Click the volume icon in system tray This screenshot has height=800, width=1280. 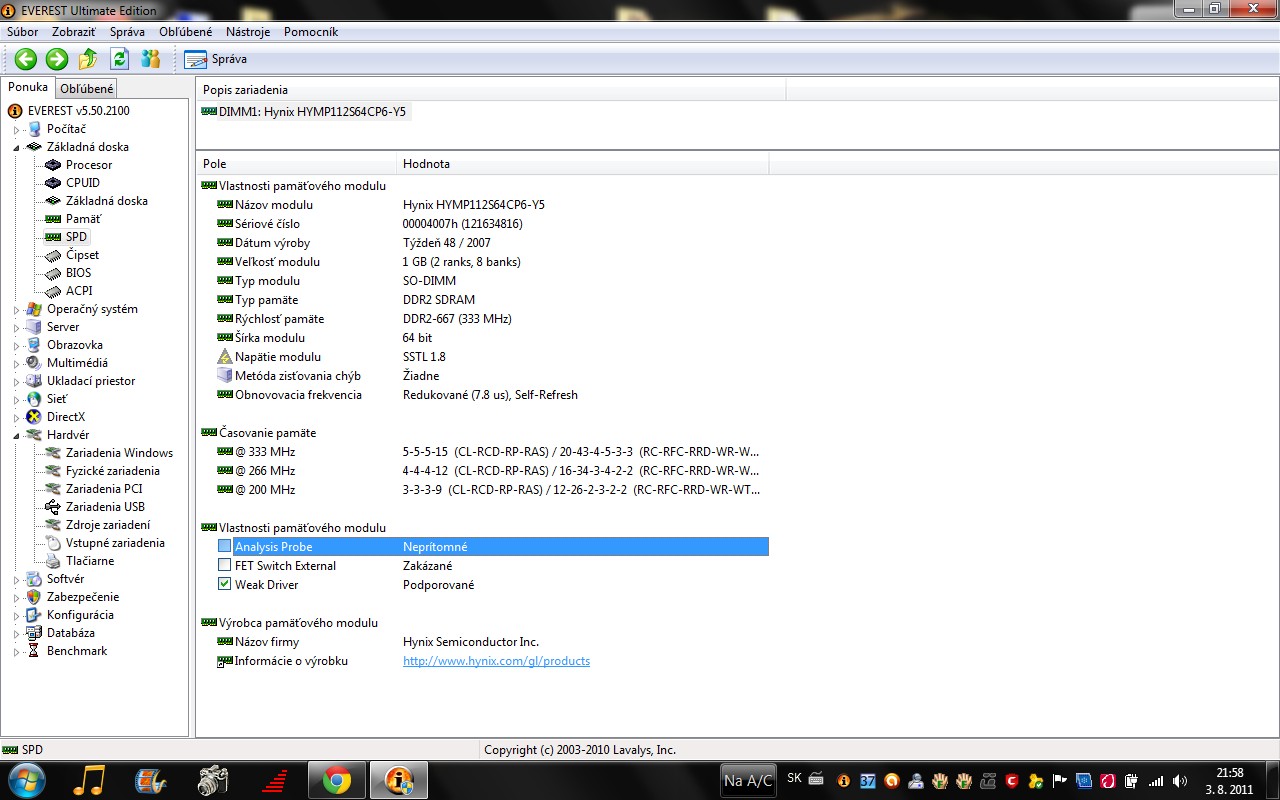pos(1179,781)
